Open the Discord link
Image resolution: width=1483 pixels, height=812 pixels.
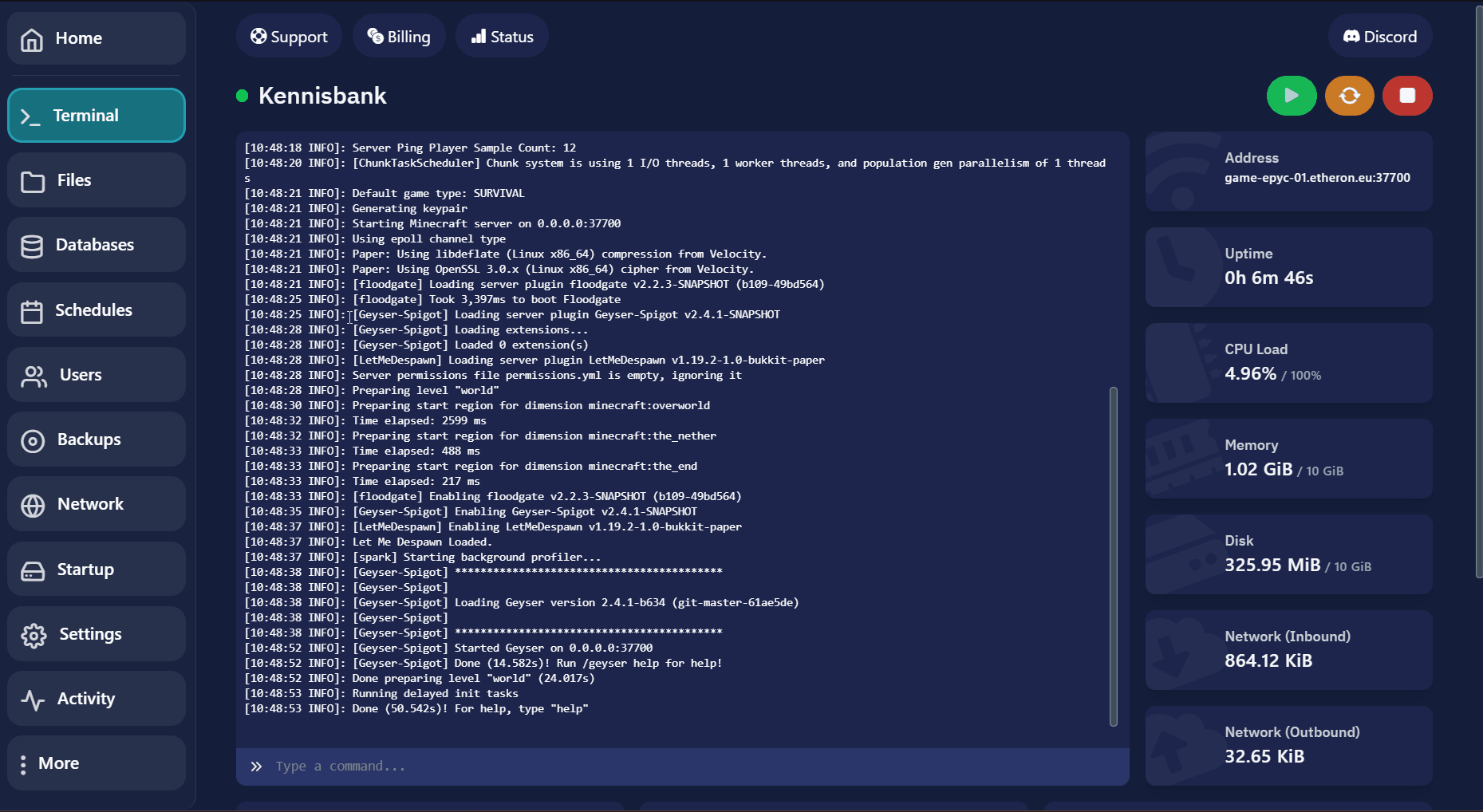[1379, 37]
